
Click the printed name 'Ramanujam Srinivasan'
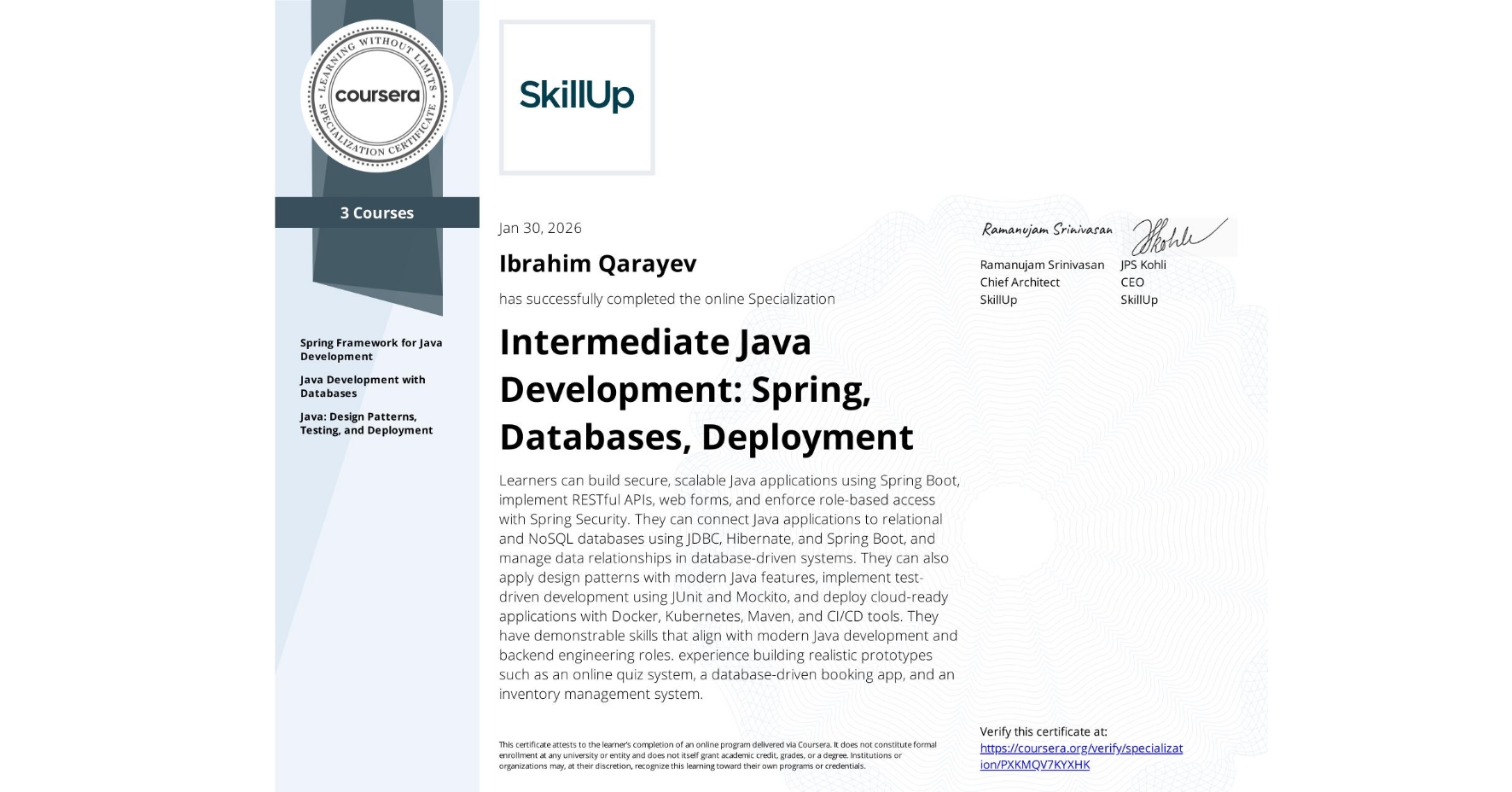coord(1042,265)
